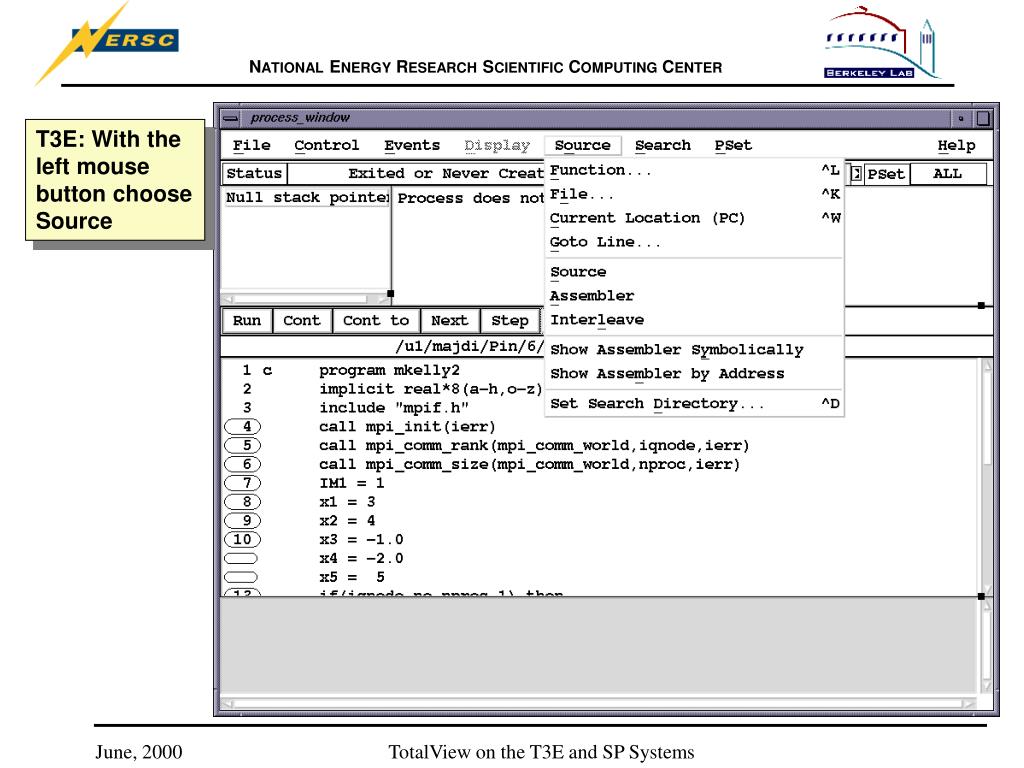Select Show Assembler Symbolically
The image size is (1024, 768).
click(694, 349)
